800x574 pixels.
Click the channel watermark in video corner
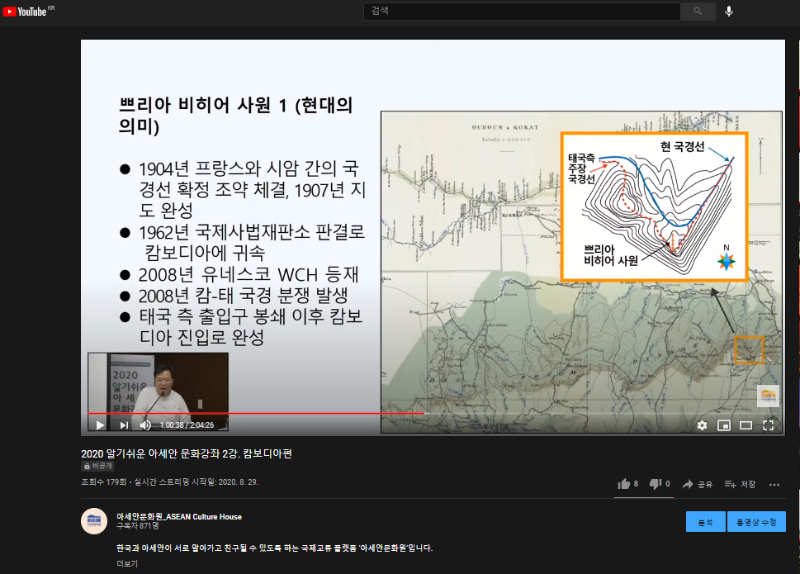(767, 396)
